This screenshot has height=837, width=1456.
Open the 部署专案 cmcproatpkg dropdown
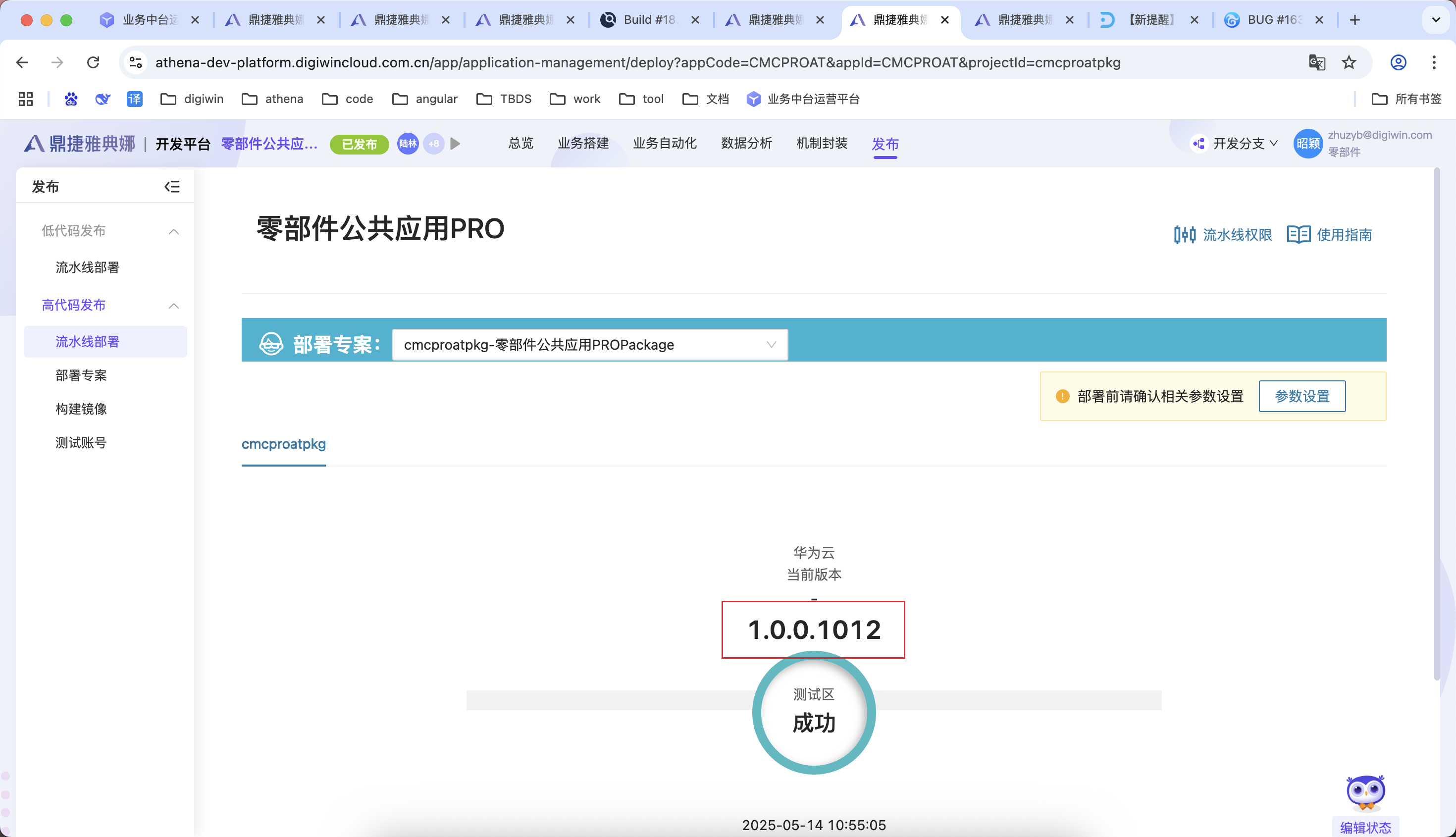click(x=590, y=345)
